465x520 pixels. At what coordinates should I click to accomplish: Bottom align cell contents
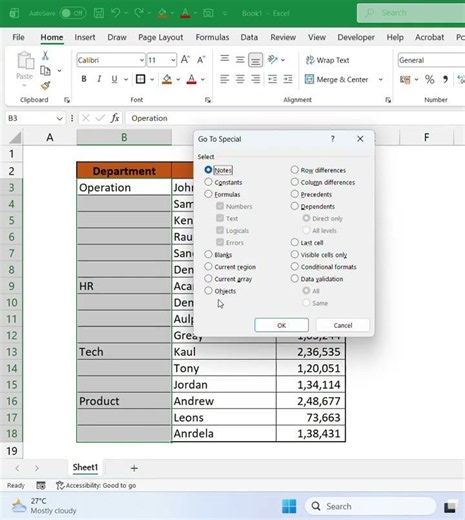[255, 60]
